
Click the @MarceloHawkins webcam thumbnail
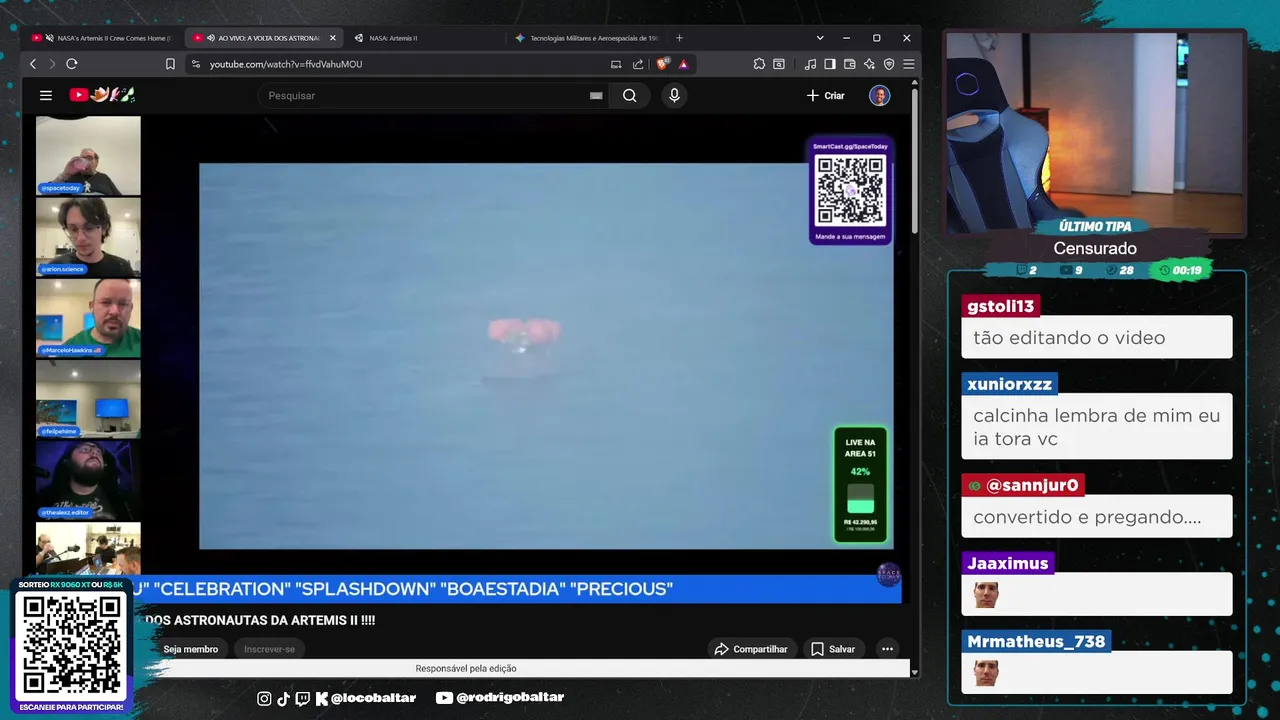click(x=88, y=318)
